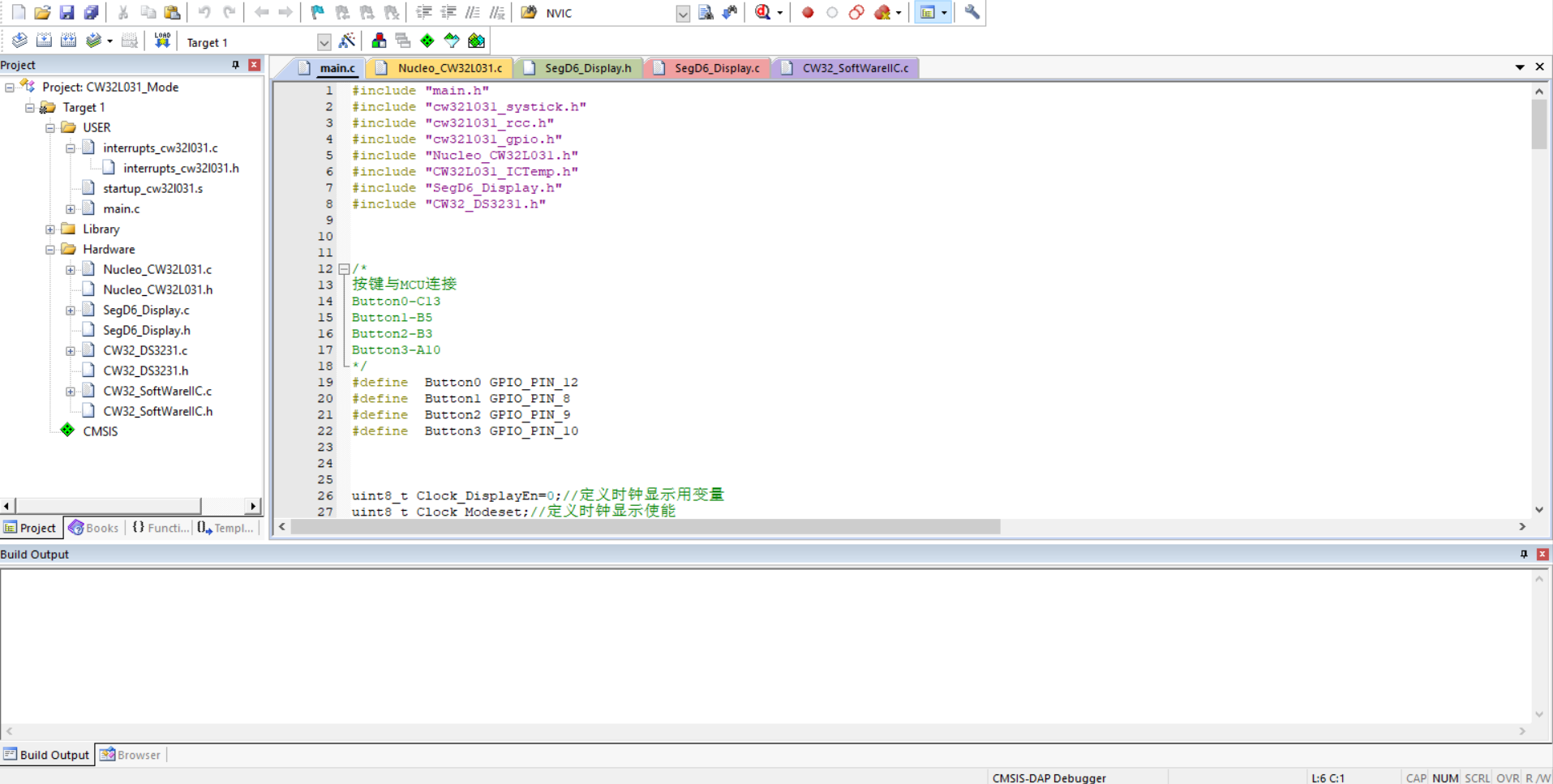
Task: Click the Open file folder icon
Action: click(x=42, y=12)
